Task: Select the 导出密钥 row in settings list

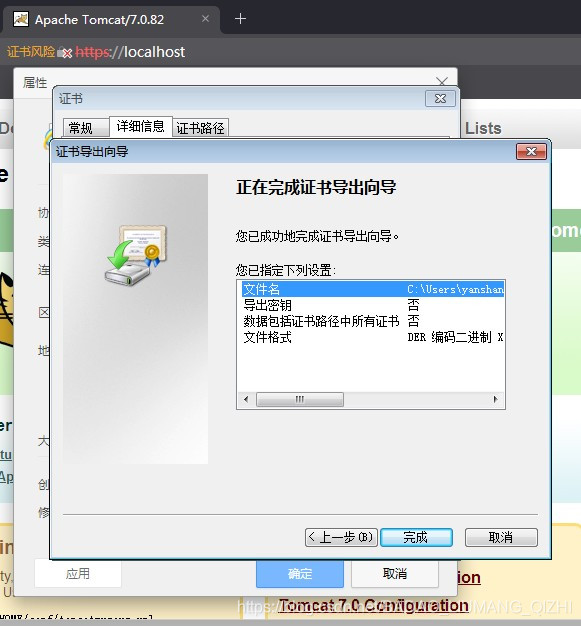Action: click(x=373, y=305)
